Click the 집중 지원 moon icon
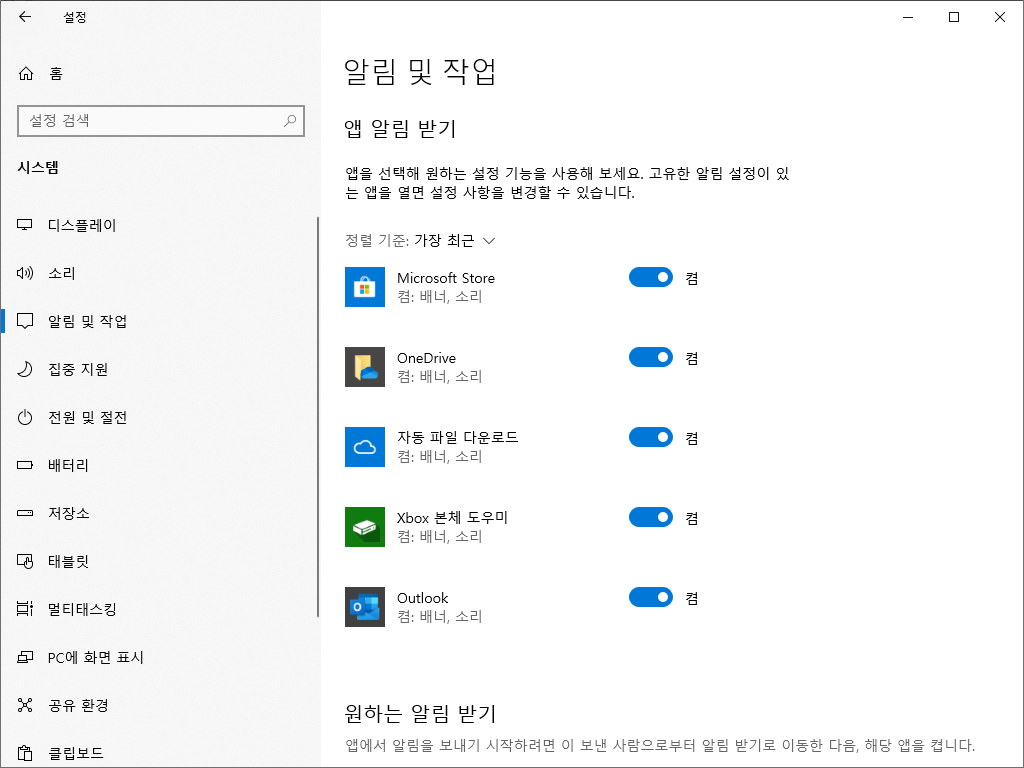The image size is (1024, 768). click(25, 369)
